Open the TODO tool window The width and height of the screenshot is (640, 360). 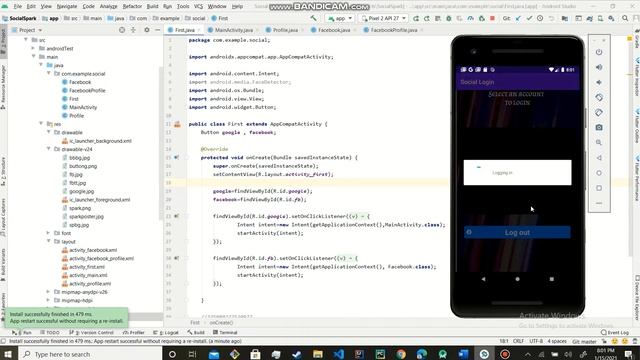(50, 333)
